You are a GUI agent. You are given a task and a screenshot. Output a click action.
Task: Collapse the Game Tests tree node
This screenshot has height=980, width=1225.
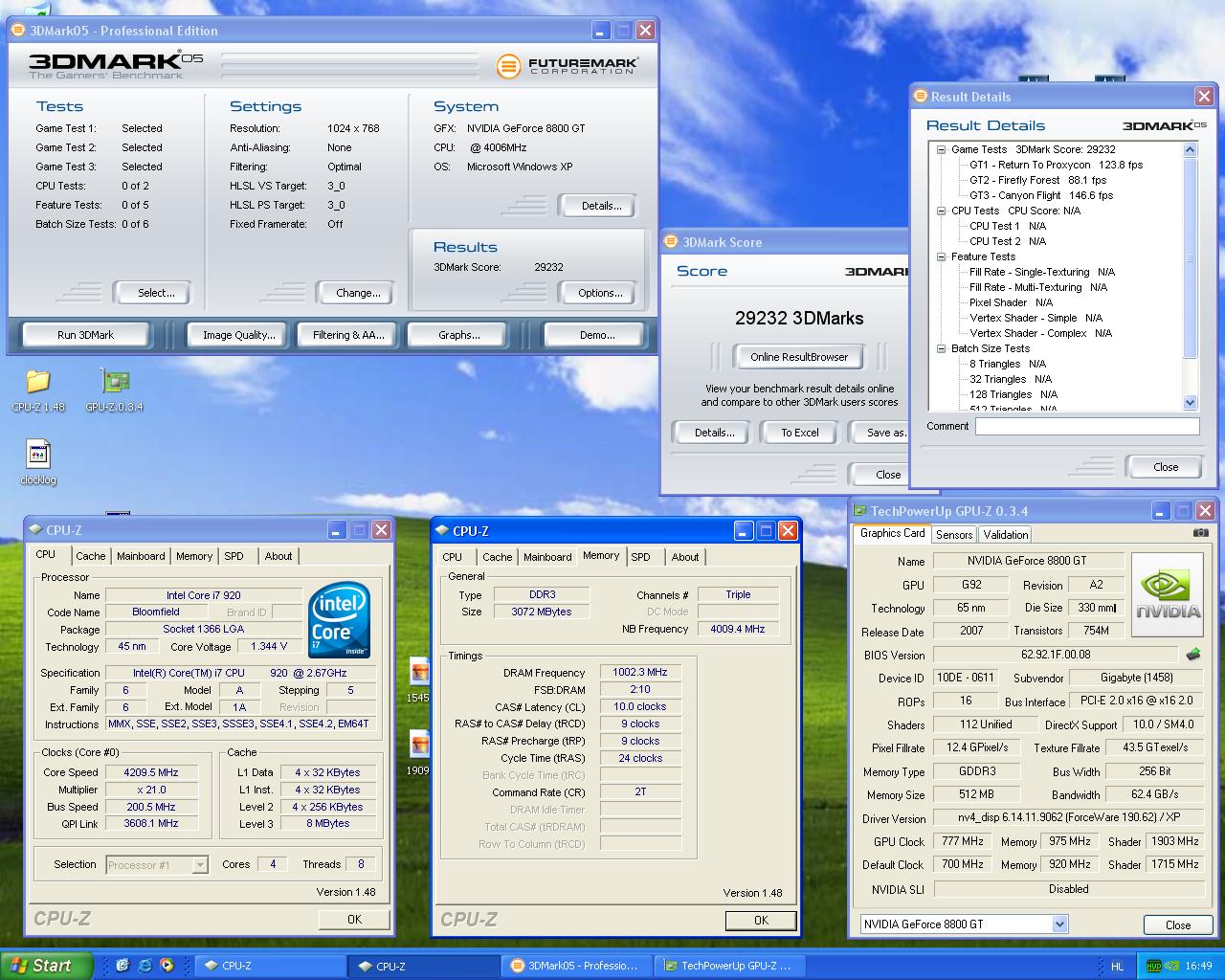point(941,149)
